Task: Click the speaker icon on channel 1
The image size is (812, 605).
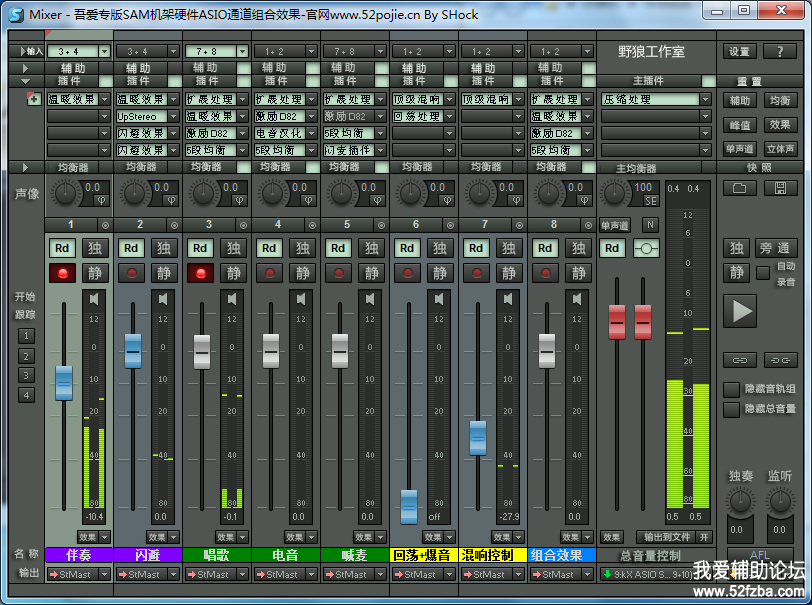Action: (x=94, y=298)
